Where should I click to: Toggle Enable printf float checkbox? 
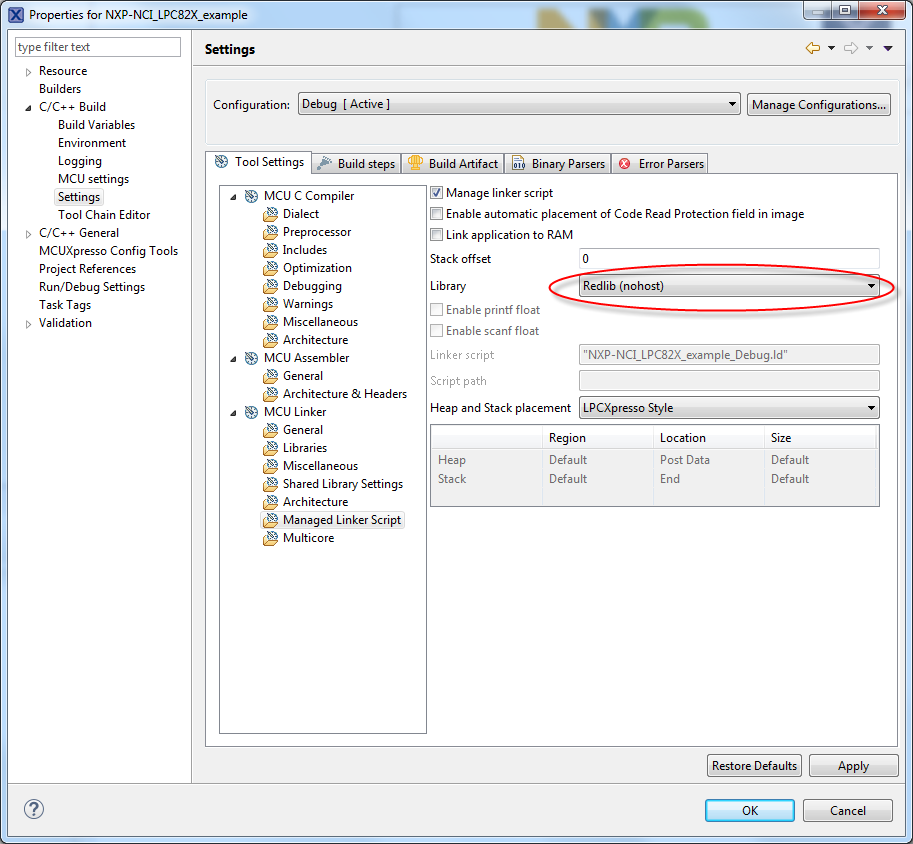pyautogui.click(x=436, y=310)
